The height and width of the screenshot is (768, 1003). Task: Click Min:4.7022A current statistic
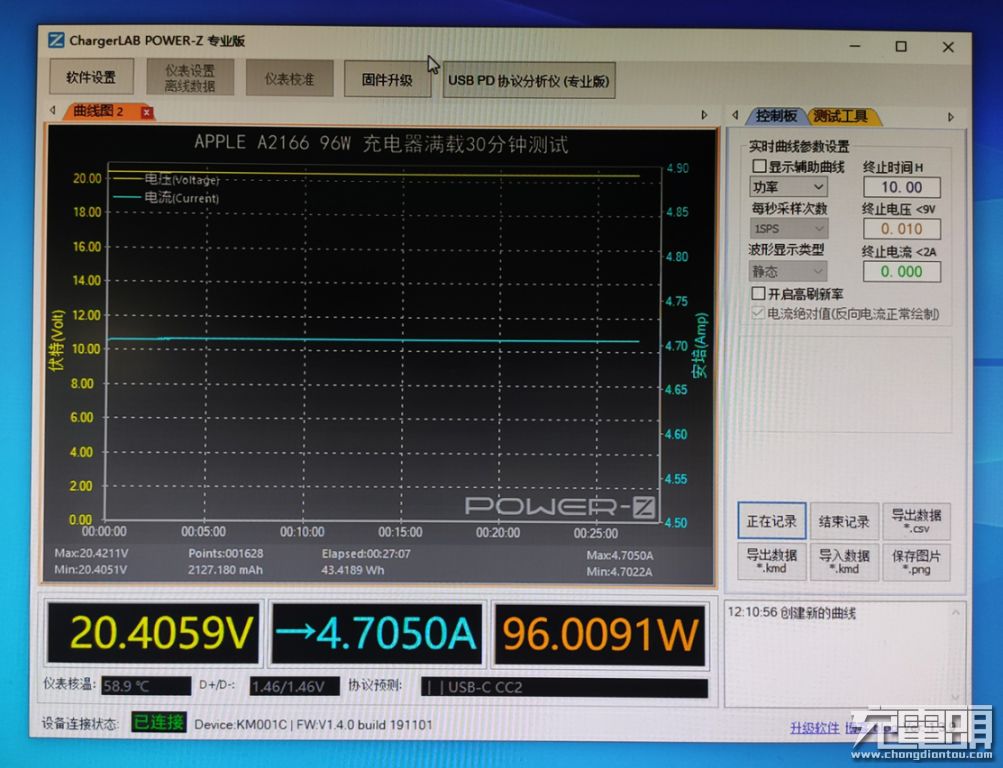619,572
